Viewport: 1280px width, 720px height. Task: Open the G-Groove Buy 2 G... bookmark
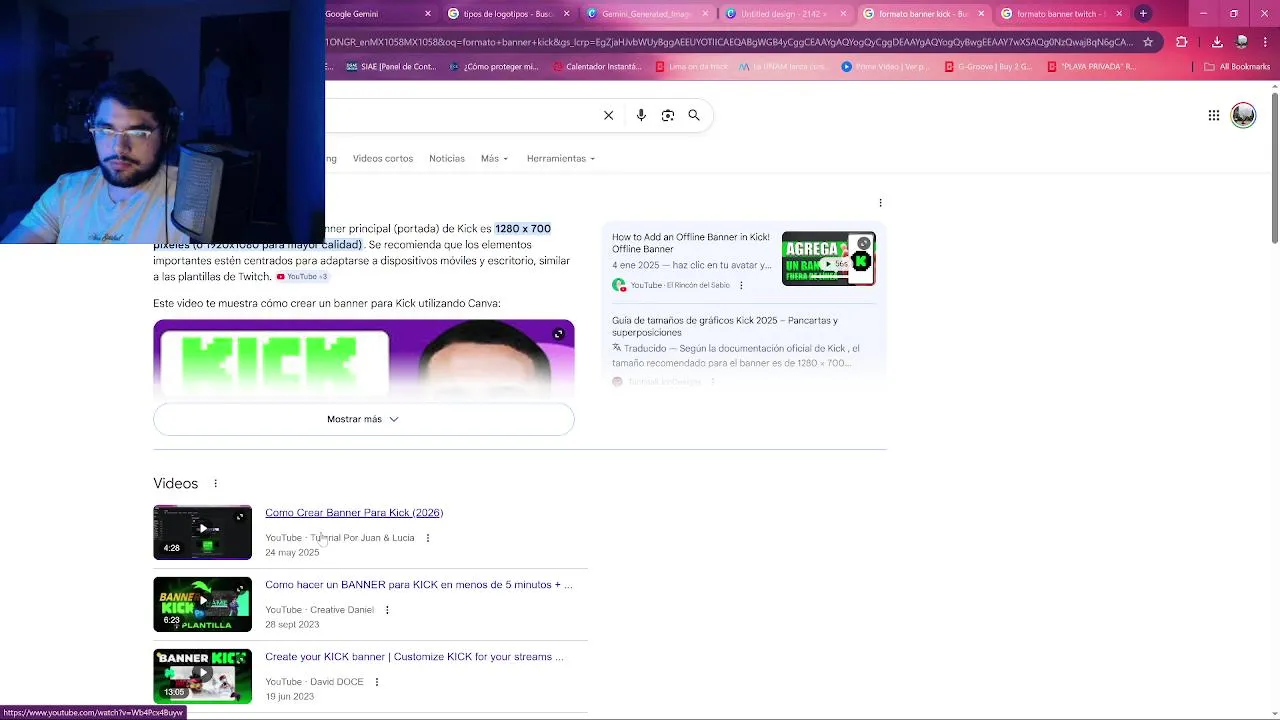tap(989, 67)
